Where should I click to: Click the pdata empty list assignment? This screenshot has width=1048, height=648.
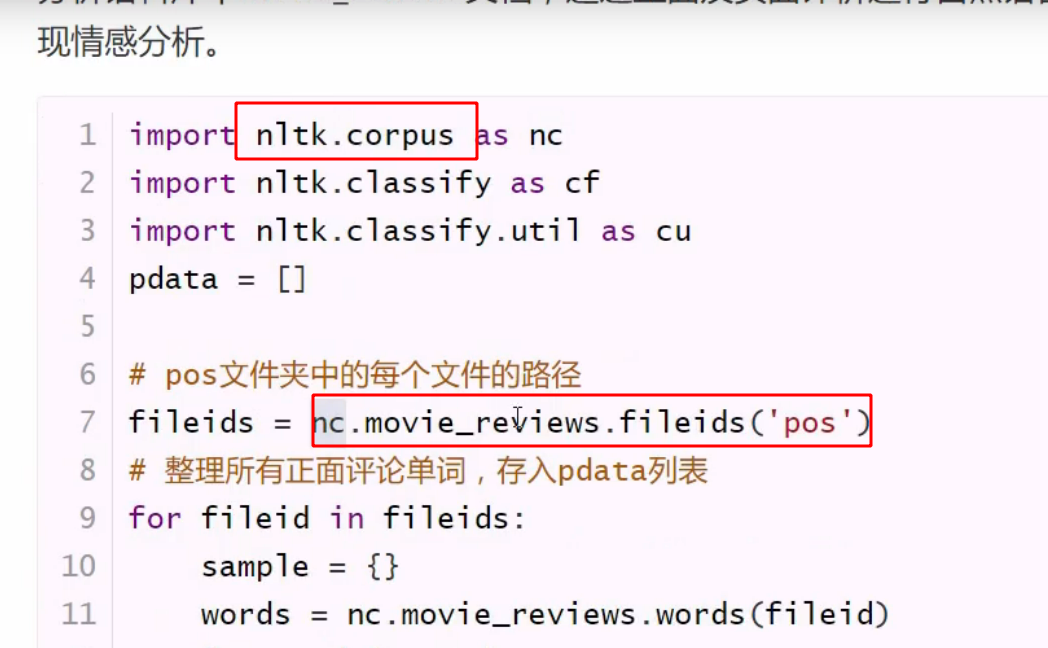215,278
